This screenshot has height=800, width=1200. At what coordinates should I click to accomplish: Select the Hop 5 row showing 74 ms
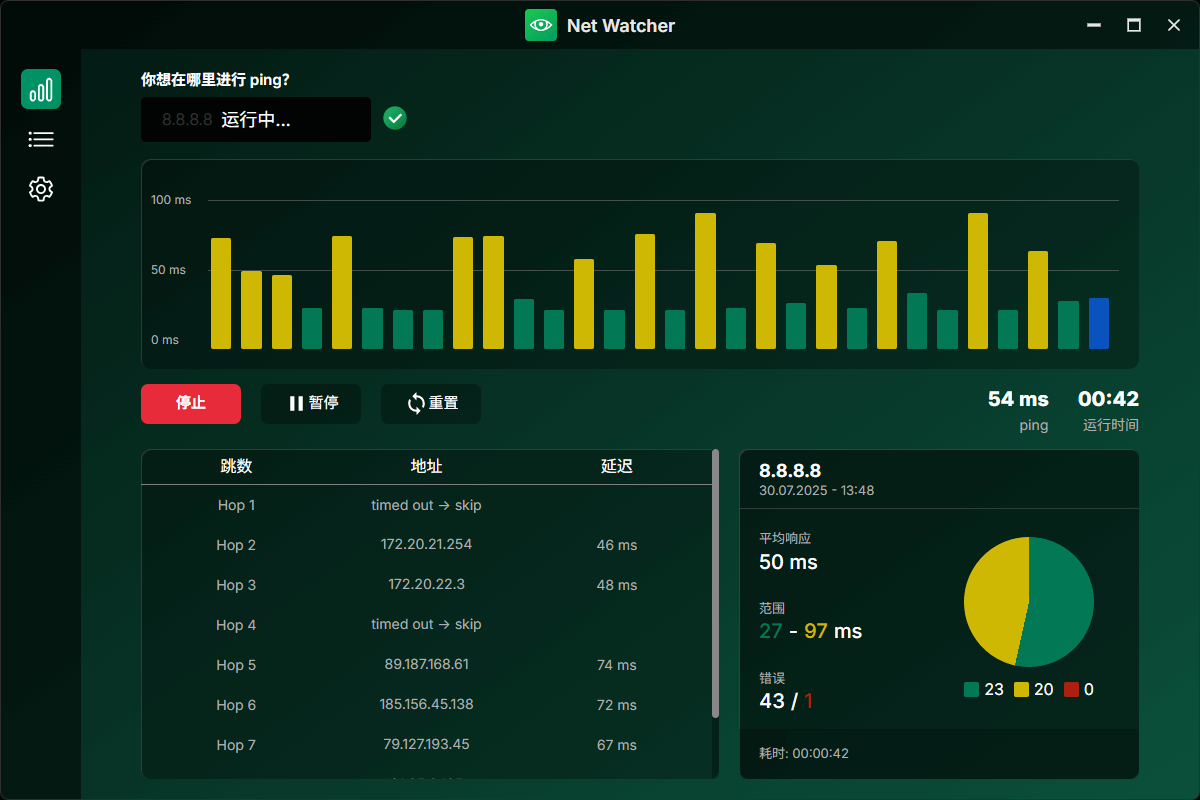(x=427, y=665)
